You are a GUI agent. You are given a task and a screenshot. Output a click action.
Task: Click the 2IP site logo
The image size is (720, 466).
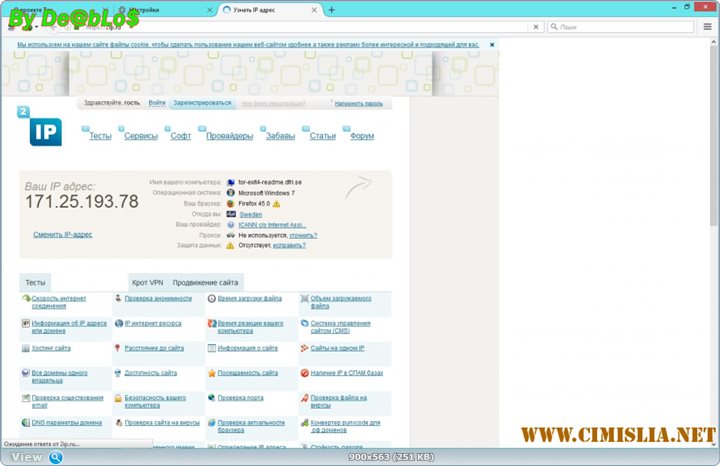click(42, 131)
